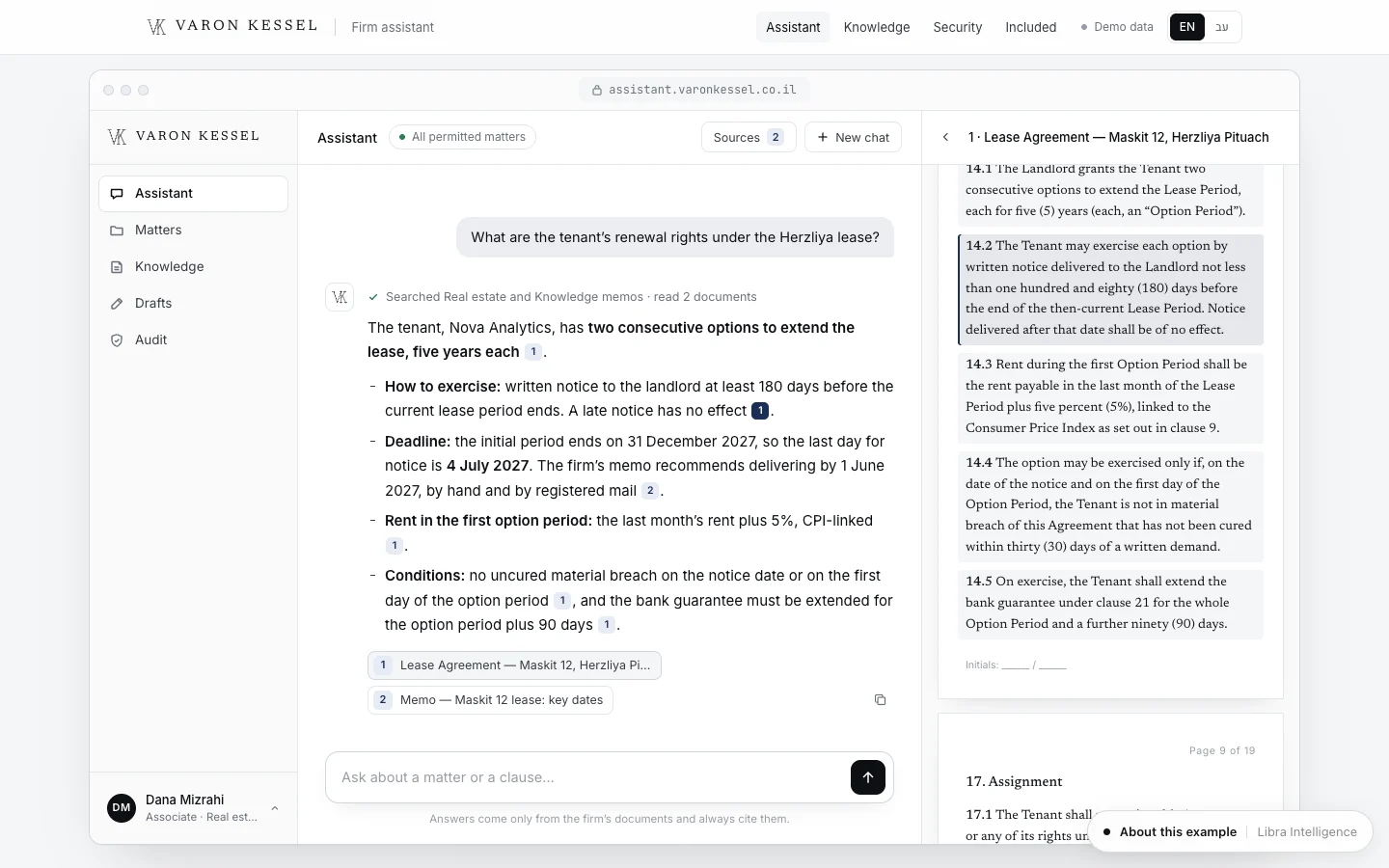1389x868 pixels.
Task: Click the document title "Lease Agreement — Maskit 12, Herzliya Pituach"
Action: 1119,137
